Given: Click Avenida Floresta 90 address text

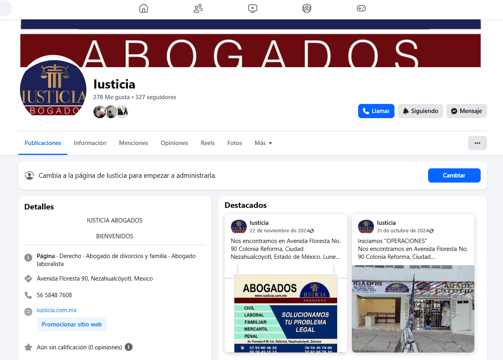Looking at the screenshot, I should (95, 279).
